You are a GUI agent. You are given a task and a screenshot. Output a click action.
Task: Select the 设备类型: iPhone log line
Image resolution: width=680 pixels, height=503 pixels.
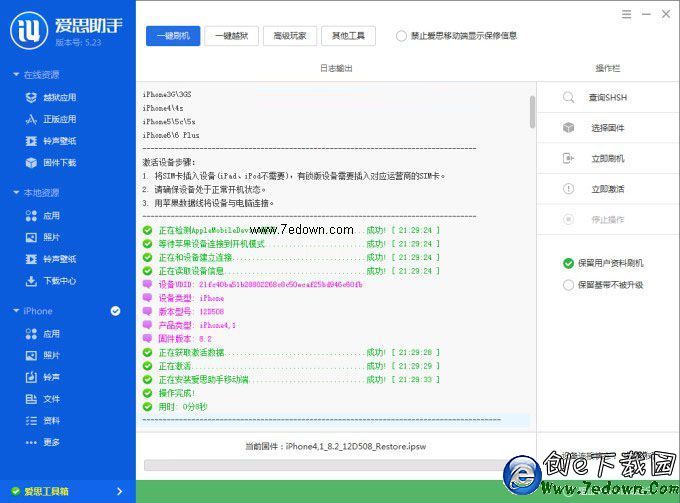click(x=183, y=298)
